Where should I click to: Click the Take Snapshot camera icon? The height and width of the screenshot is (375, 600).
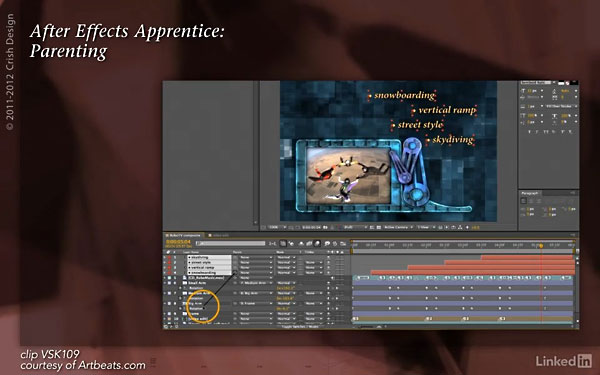click(326, 227)
